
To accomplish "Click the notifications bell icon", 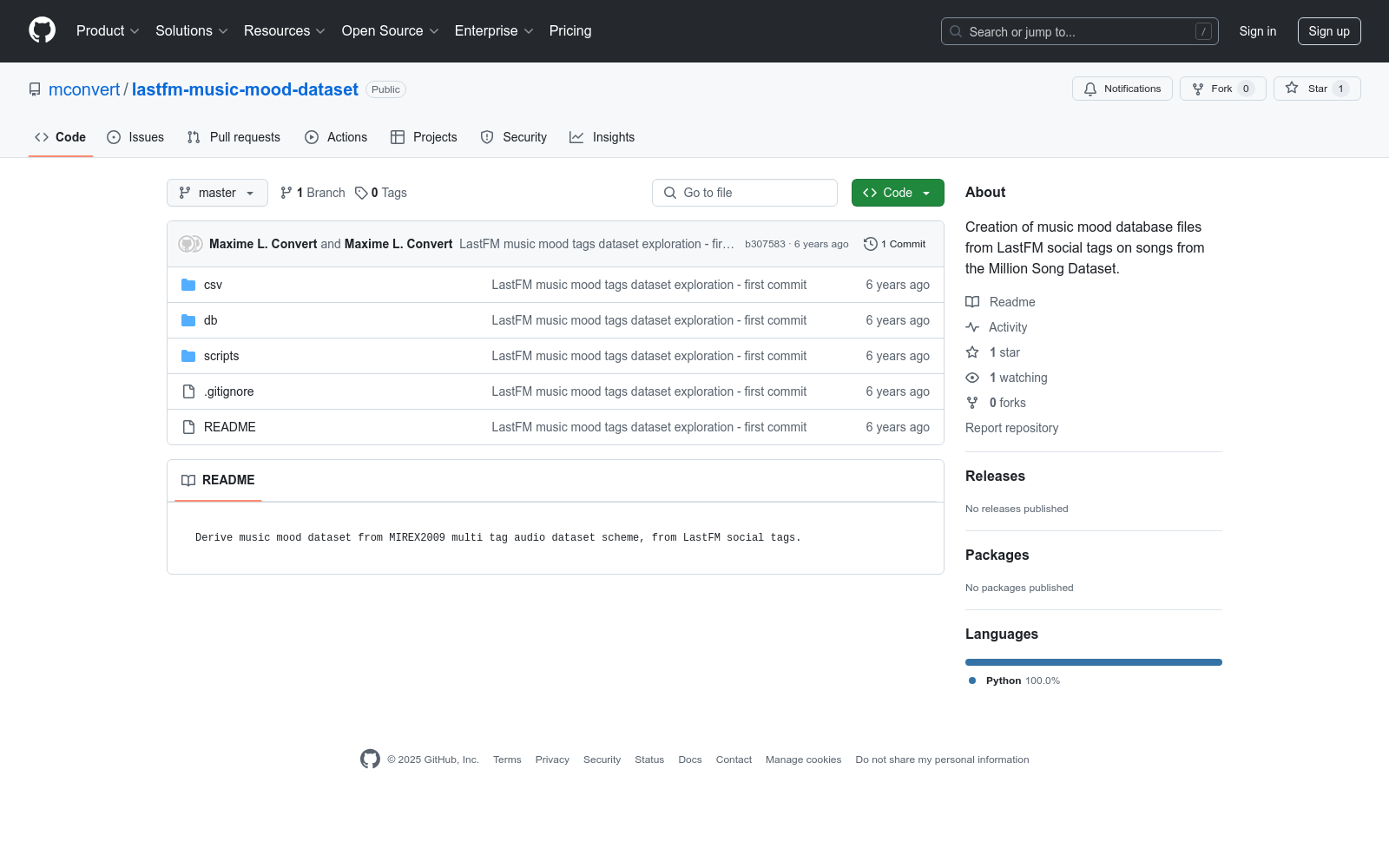I will coord(1090,89).
